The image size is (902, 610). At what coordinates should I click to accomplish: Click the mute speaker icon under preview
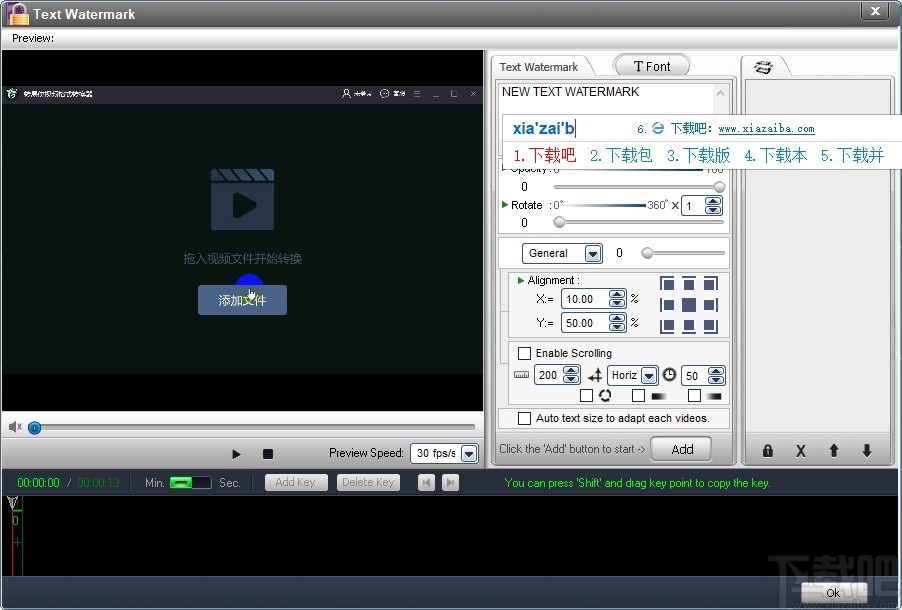13,427
